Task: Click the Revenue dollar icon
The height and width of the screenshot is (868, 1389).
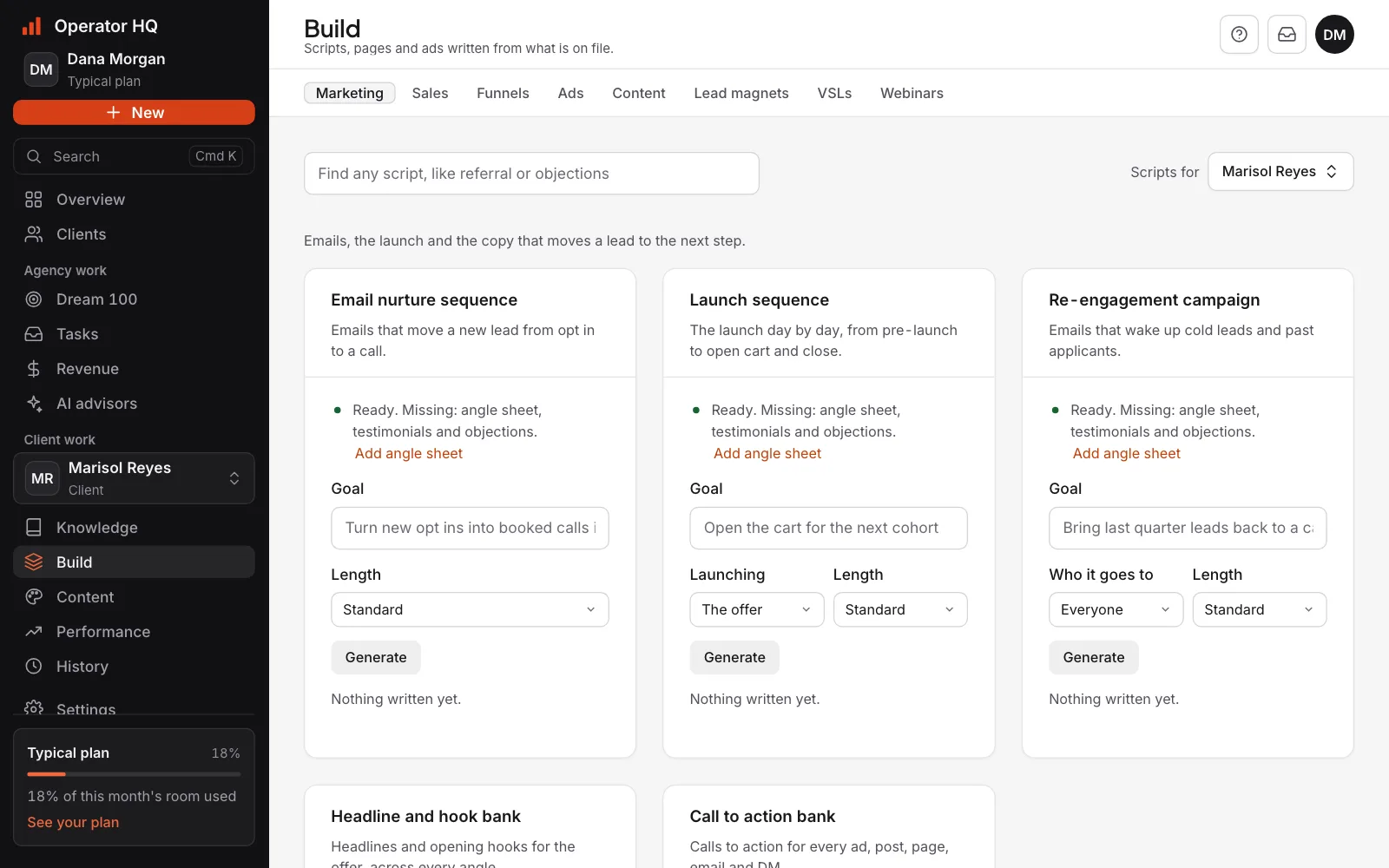Action: [x=34, y=369]
